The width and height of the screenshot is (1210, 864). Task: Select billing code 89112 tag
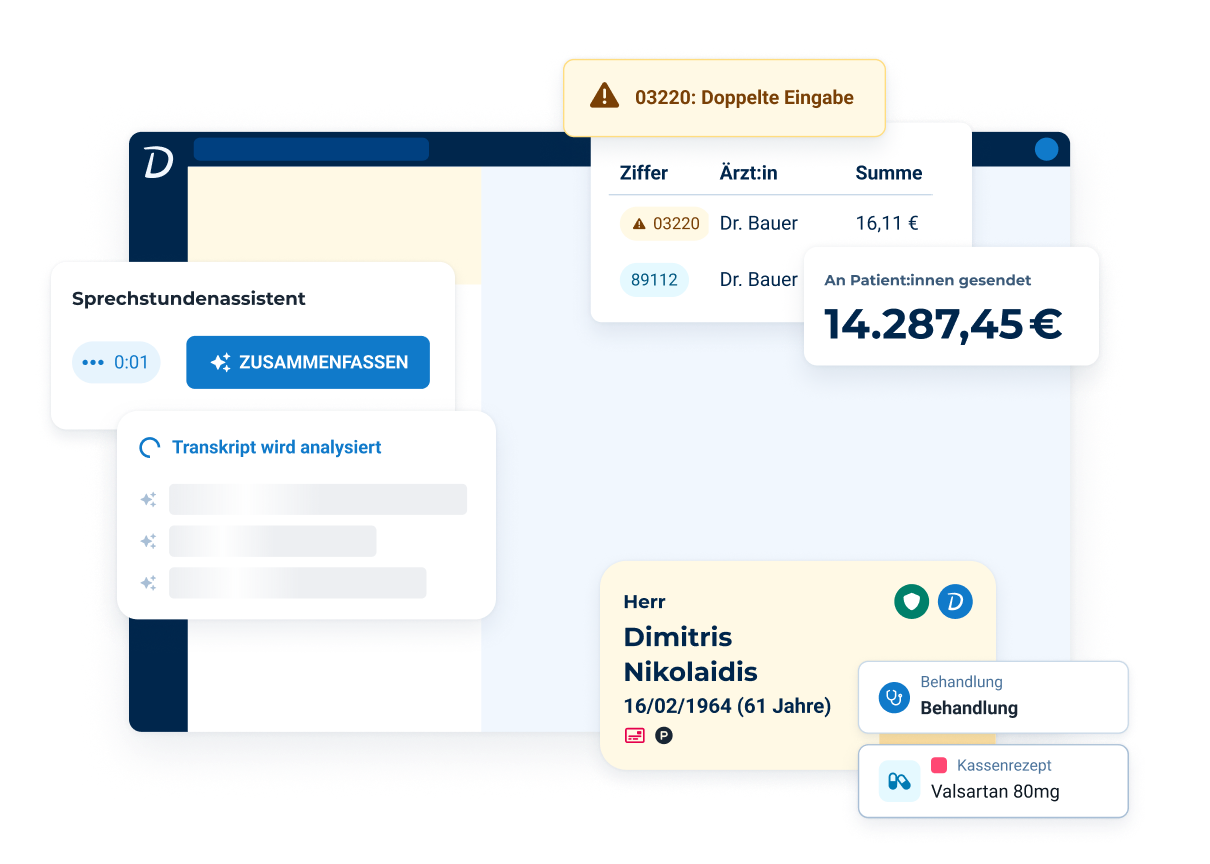[x=654, y=280]
